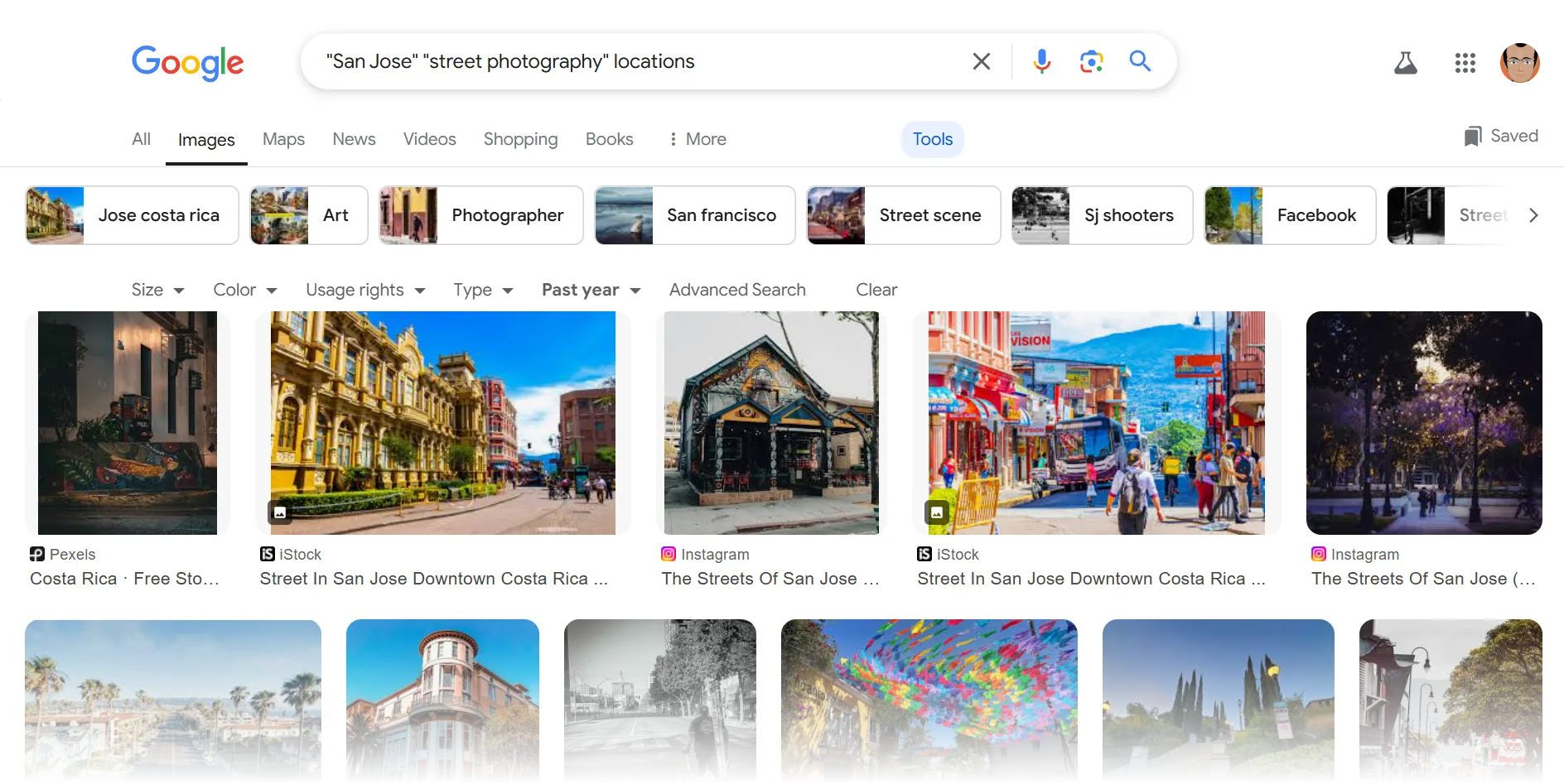
Task: Start a voice search with the microphone icon
Action: pyautogui.click(x=1041, y=60)
